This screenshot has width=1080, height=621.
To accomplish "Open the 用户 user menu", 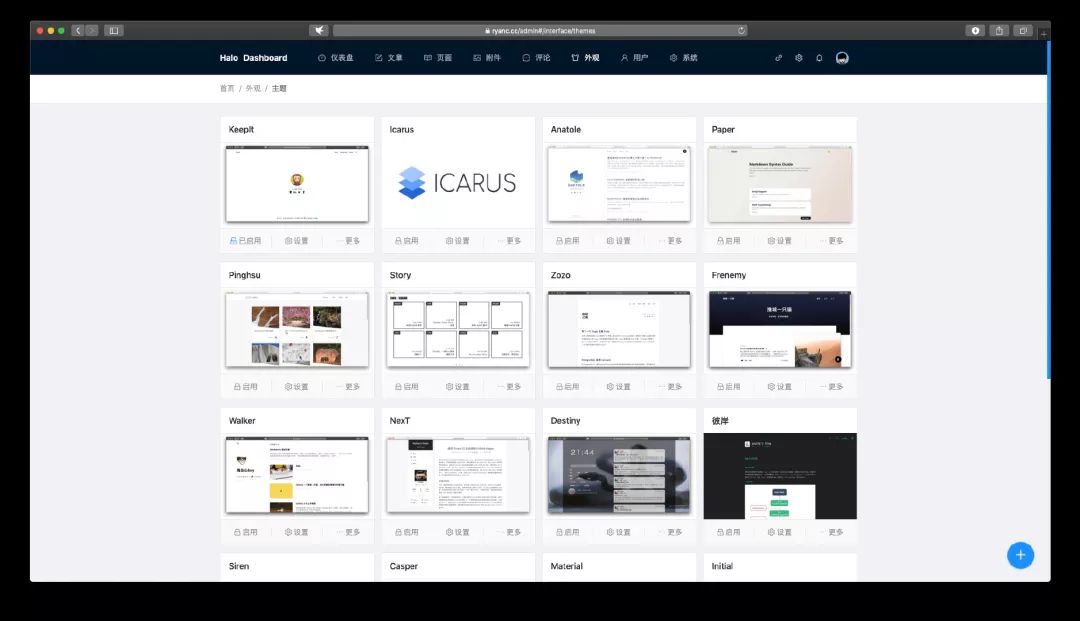I will pos(634,58).
